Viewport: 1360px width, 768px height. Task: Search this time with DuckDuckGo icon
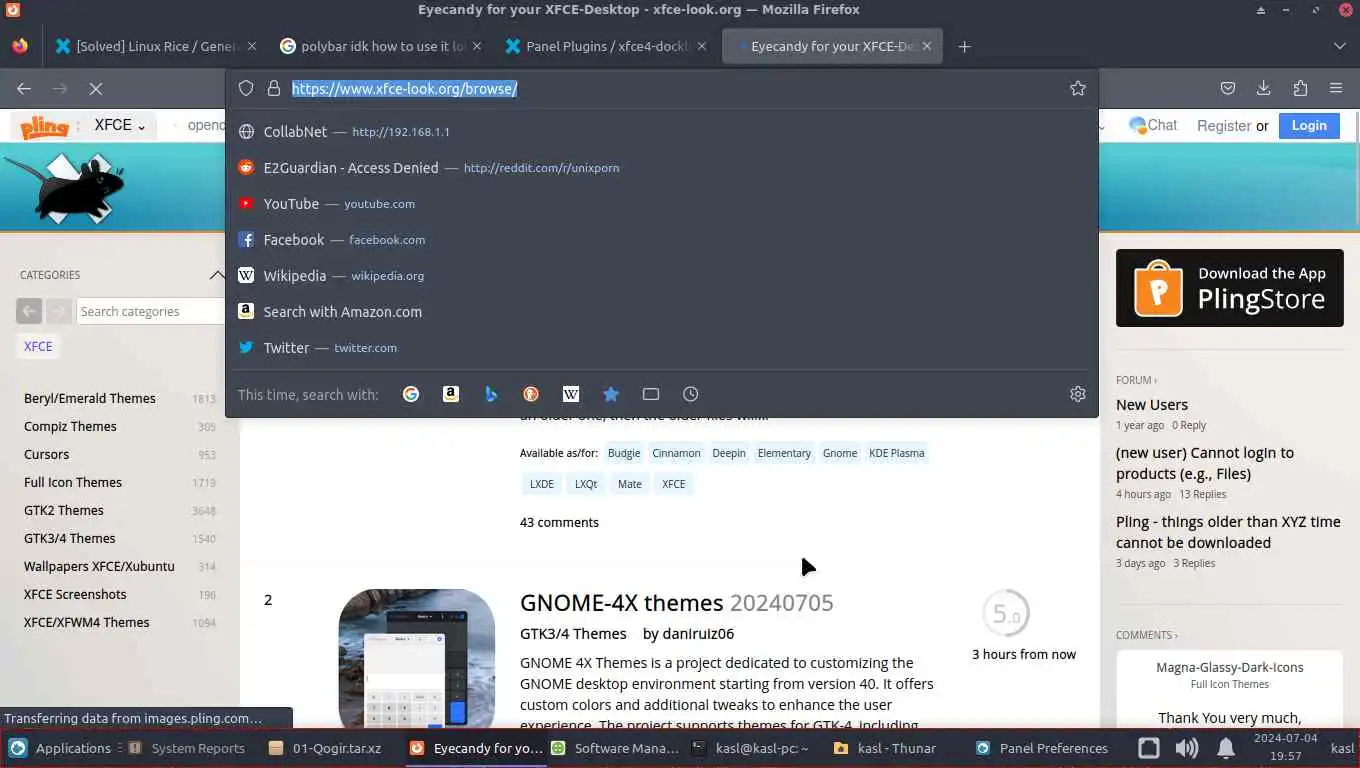[x=531, y=394]
